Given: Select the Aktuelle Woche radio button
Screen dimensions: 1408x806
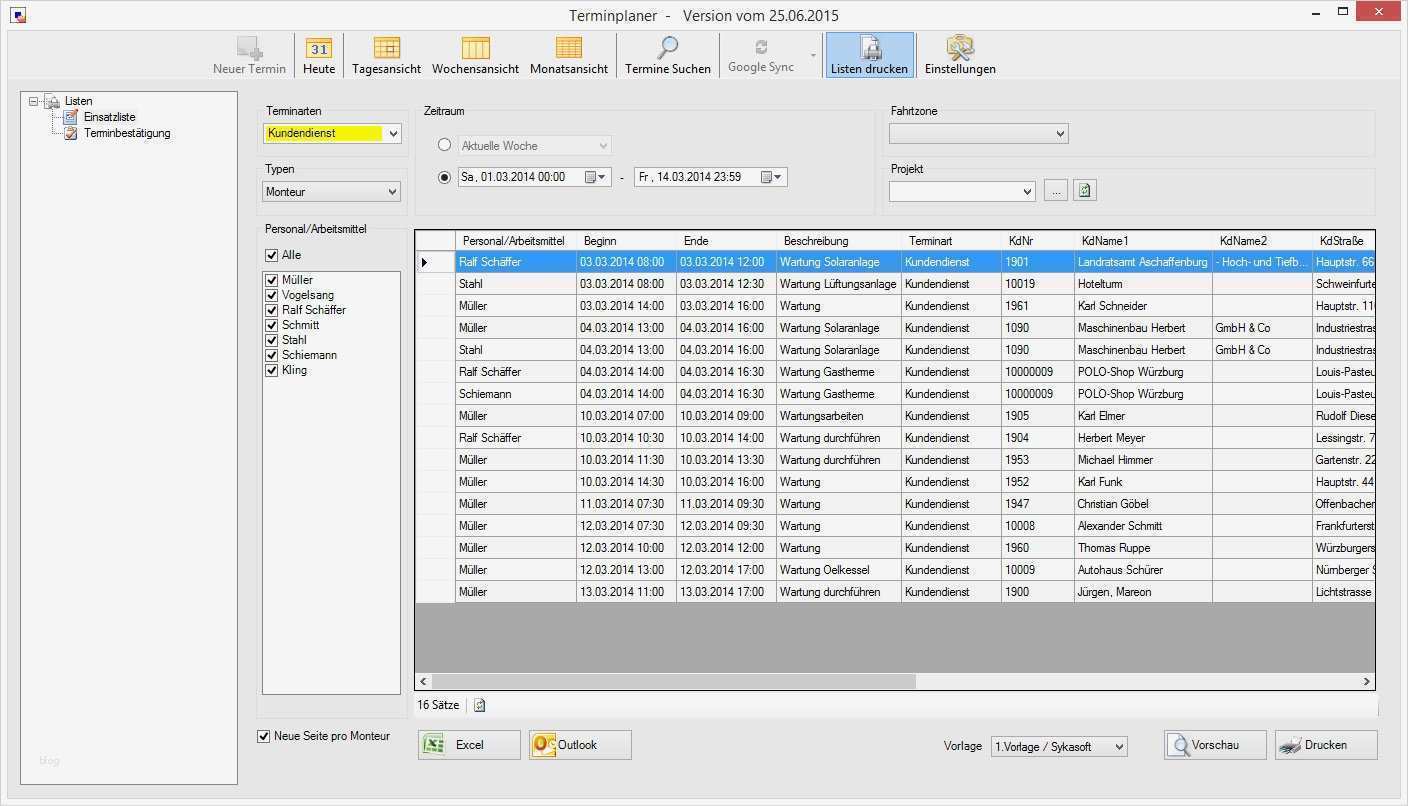Looking at the screenshot, I should coord(445,146).
